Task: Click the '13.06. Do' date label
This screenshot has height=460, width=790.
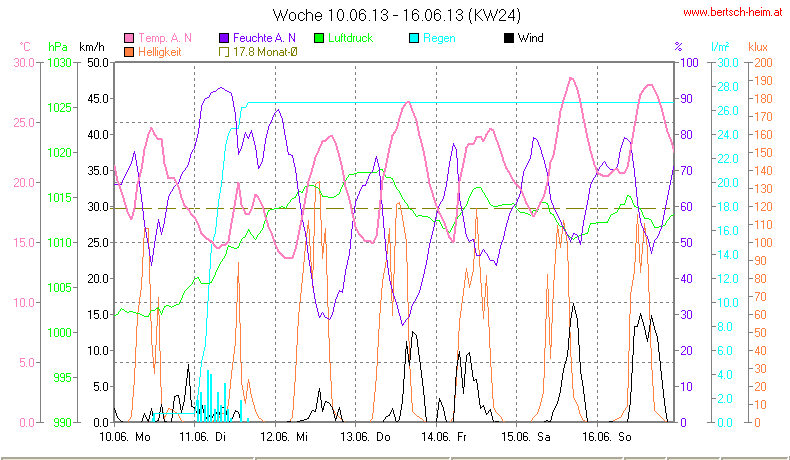Action: coord(365,437)
